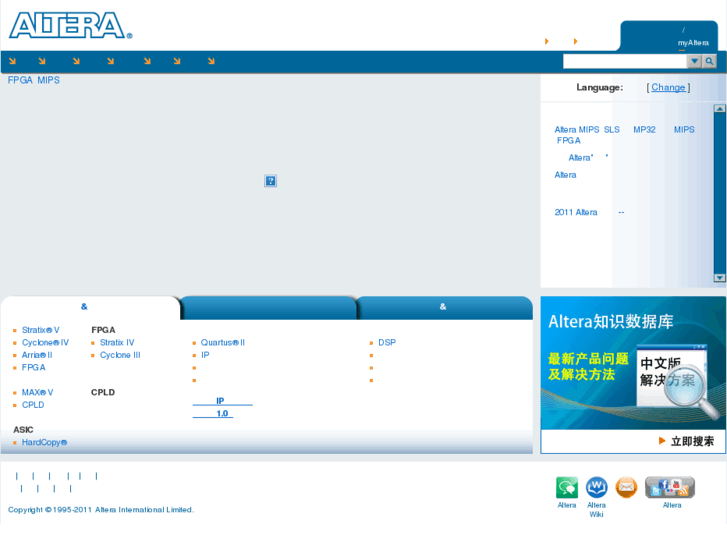Viewport: 727px width, 545px height.
Task: Click the FPGA MIPS breadcrumb text
Action: (33, 80)
